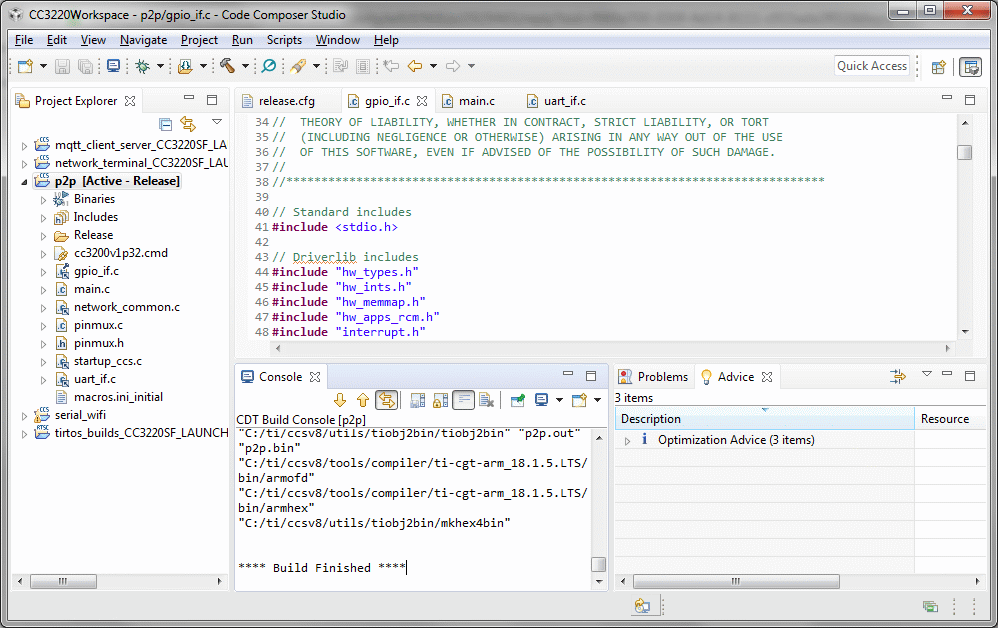
Task: Click the Next Error arrow in Console
Action: pyautogui.click(x=340, y=400)
